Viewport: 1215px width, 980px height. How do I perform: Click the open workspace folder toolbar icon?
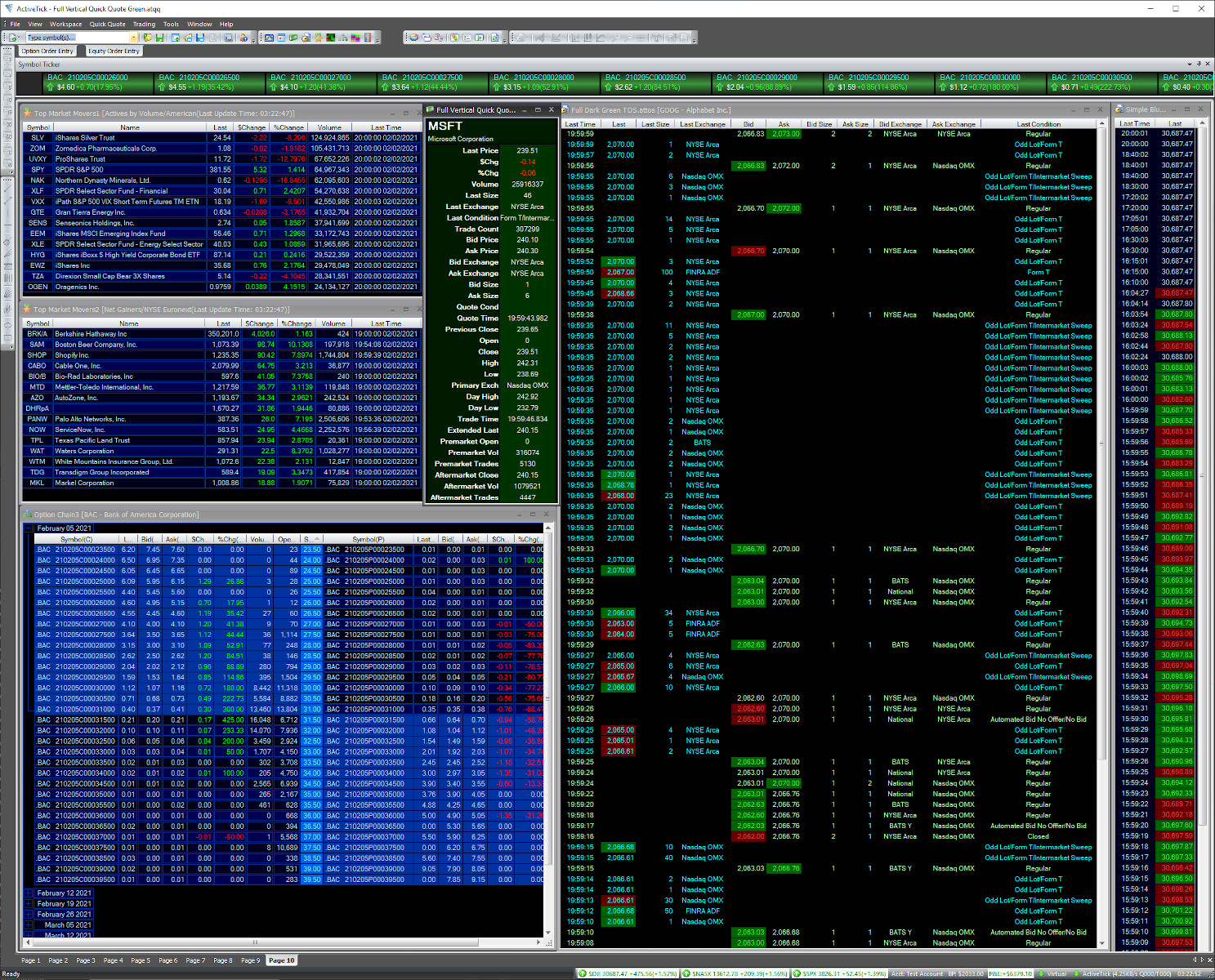pos(147,38)
